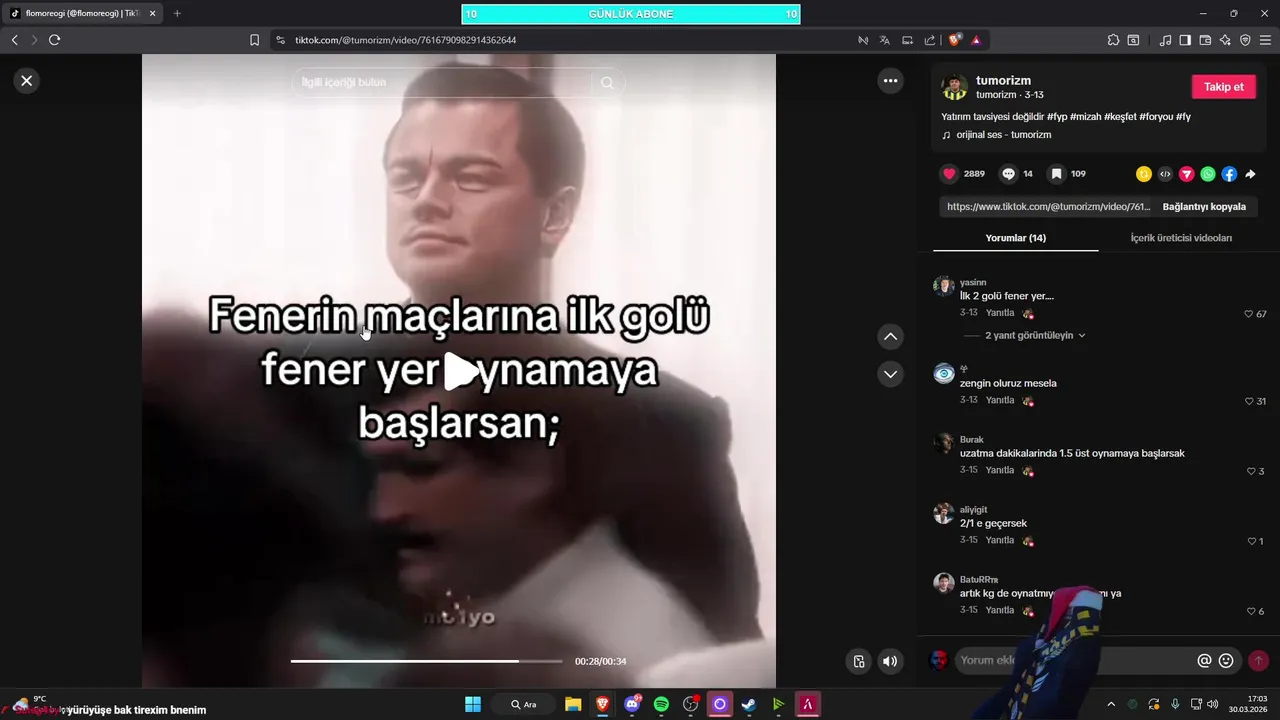Open Steam from the taskbar
Viewport: 1280px width, 720px height.
point(748,704)
